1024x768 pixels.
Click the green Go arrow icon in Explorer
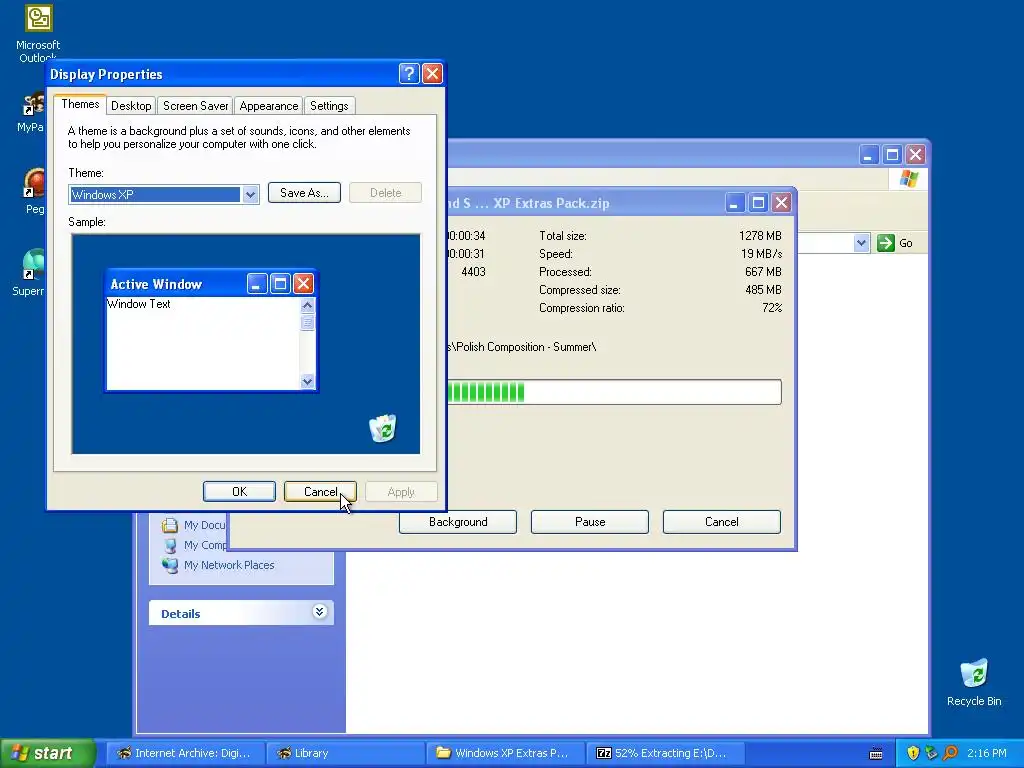pos(886,243)
